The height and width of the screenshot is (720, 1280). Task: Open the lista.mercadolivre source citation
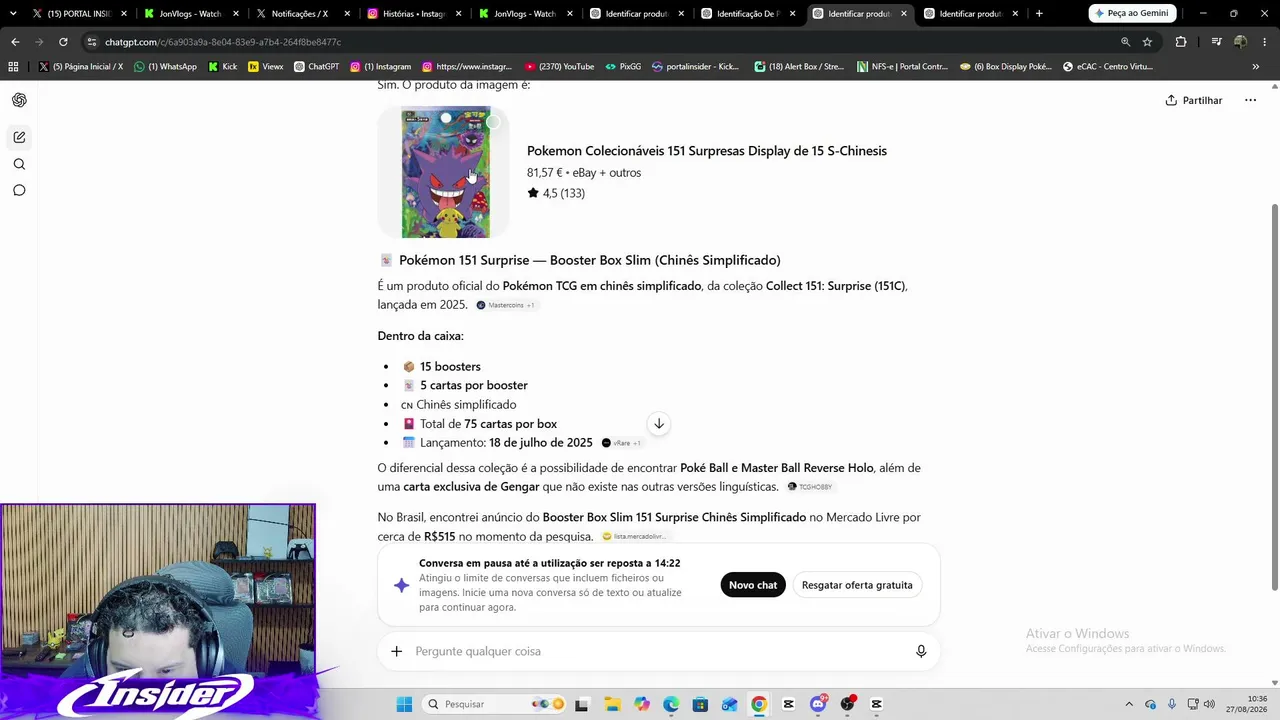634,537
